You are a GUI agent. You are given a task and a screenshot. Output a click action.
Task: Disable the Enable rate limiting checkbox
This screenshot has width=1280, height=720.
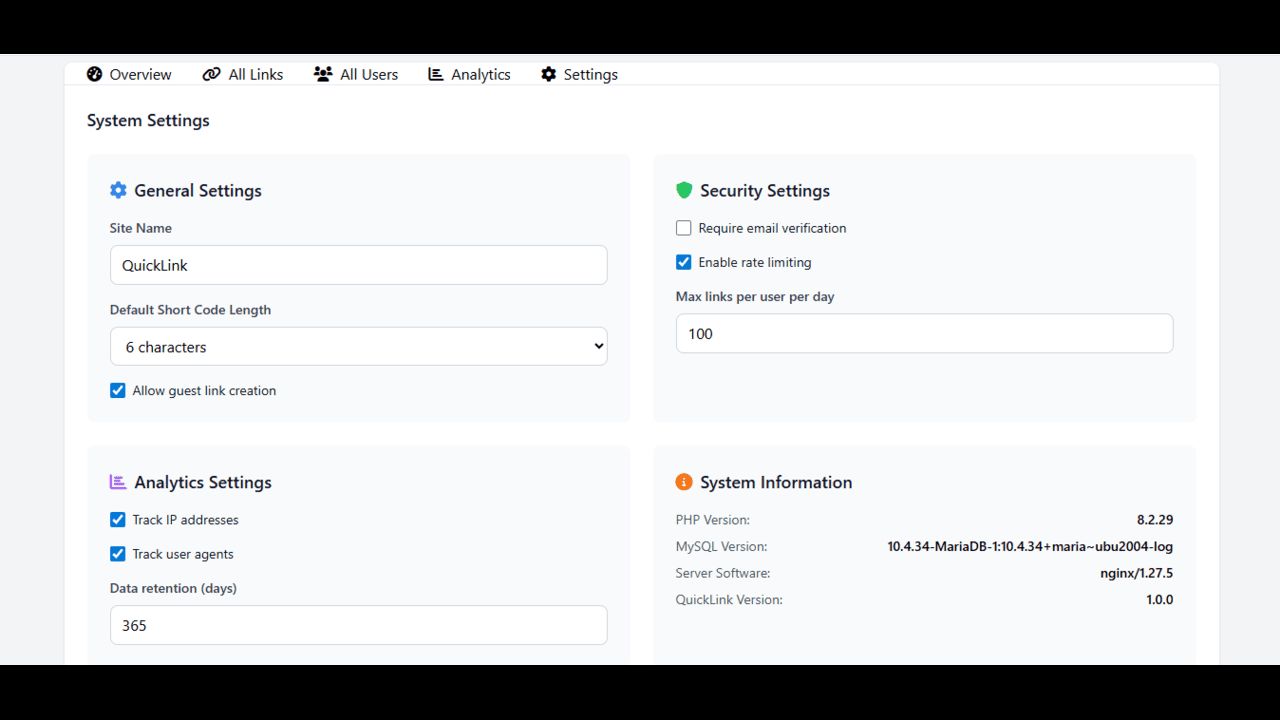tap(684, 262)
